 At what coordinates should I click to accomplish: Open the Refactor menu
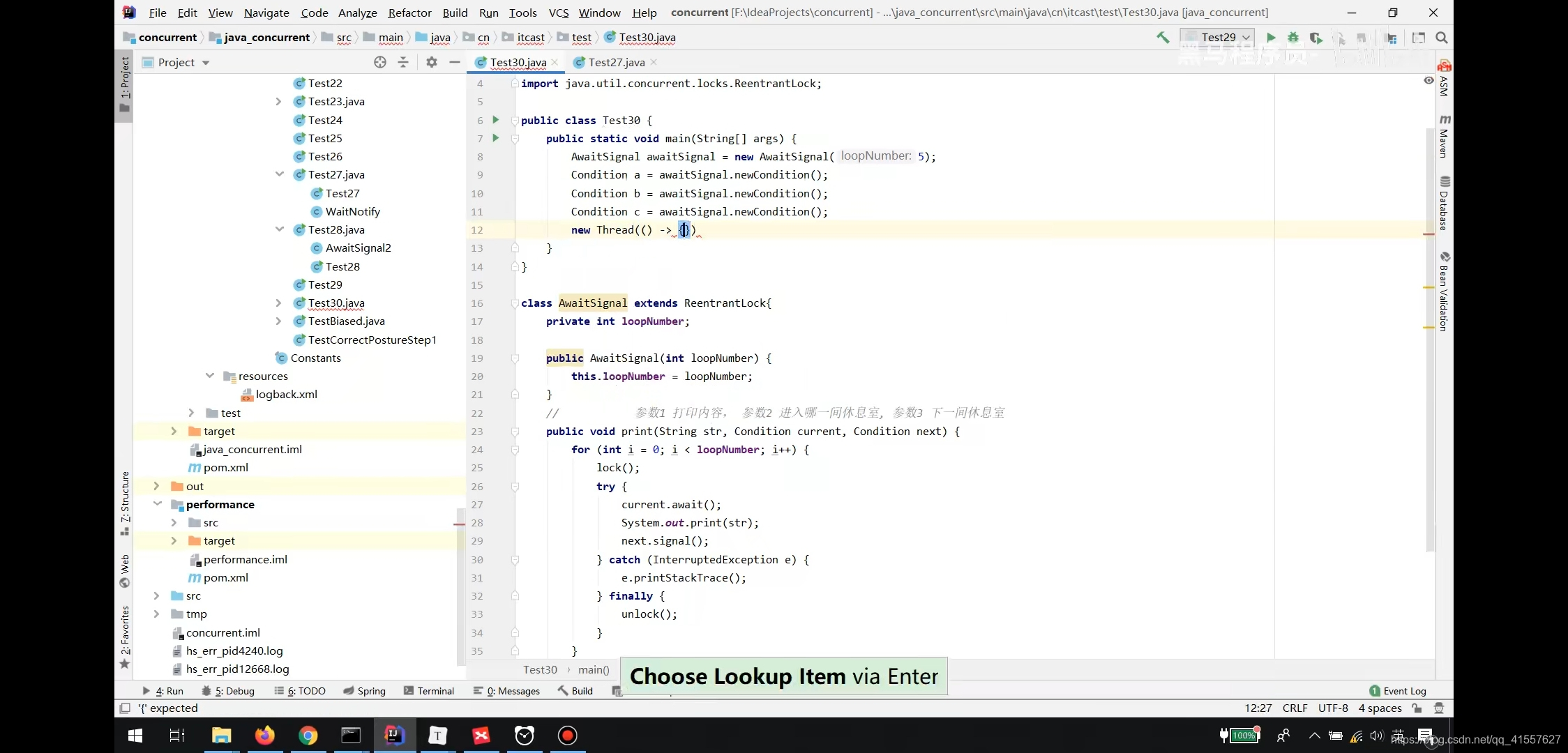point(409,13)
